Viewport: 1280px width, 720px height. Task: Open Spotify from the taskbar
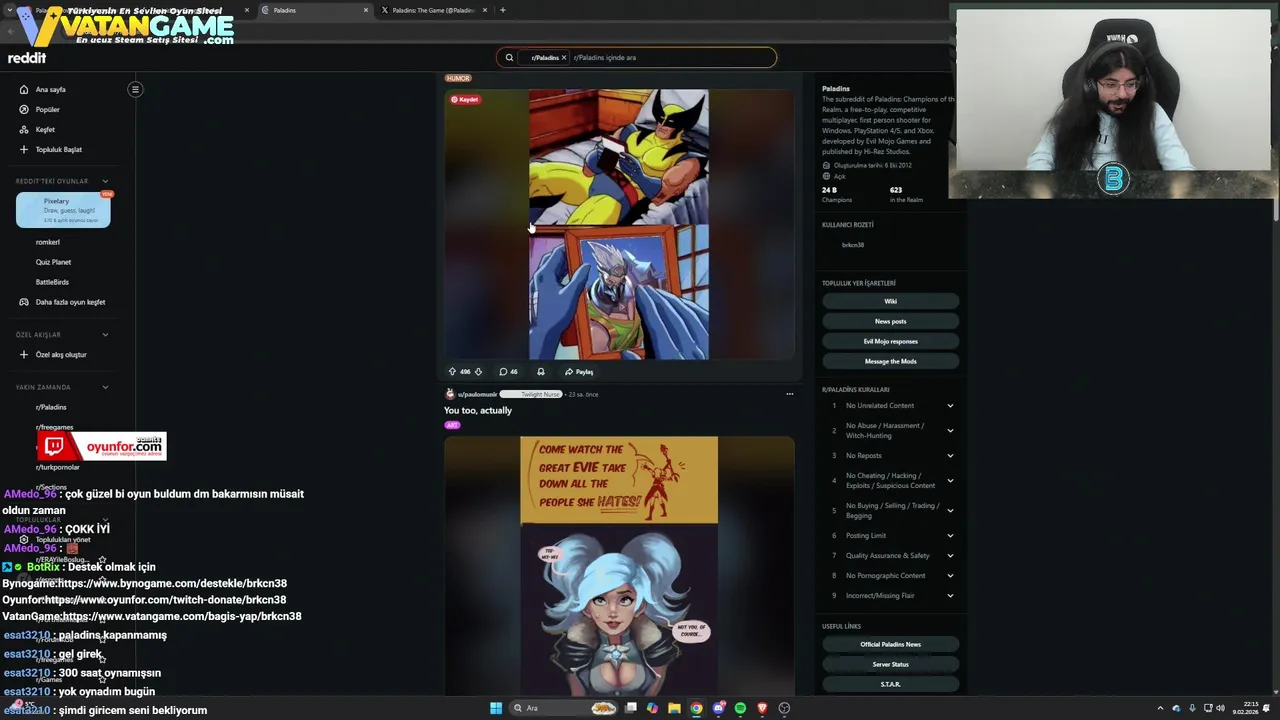(x=740, y=708)
